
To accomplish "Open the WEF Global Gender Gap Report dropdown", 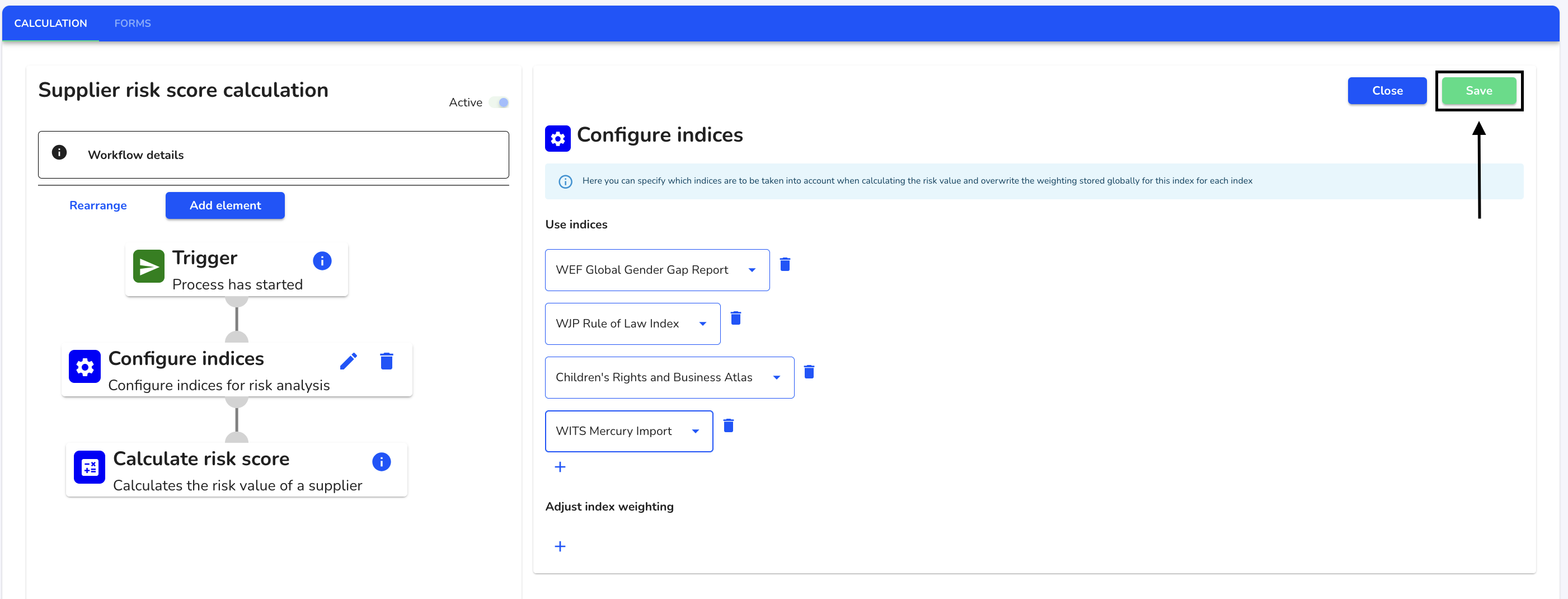I will click(x=657, y=270).
